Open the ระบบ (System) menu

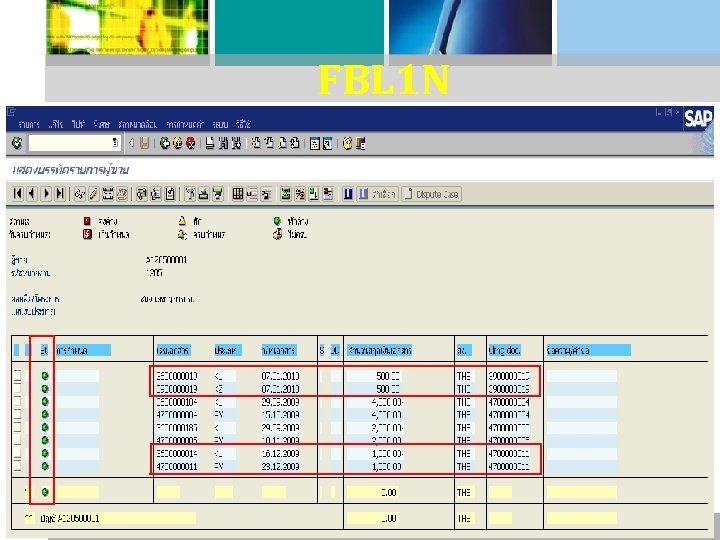point(220,124)
